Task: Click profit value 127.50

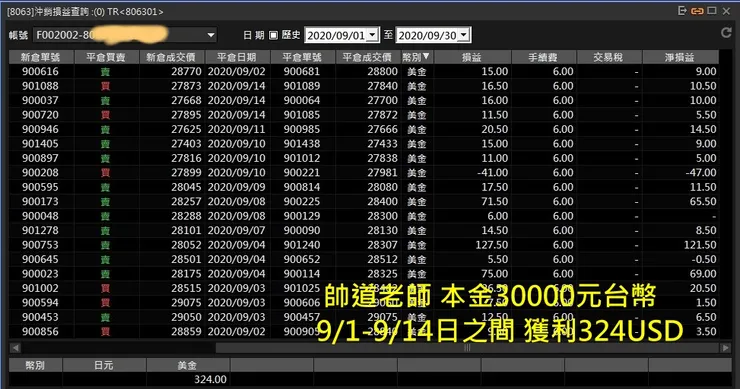Action: coord(492,245)
